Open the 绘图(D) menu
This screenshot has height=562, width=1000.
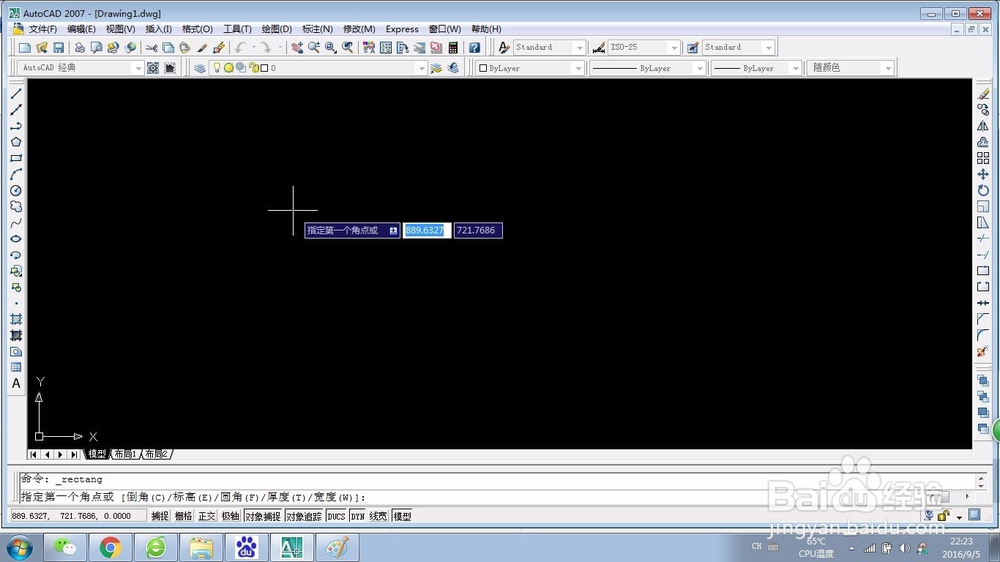pyautogui.click(x=277, y=29)
